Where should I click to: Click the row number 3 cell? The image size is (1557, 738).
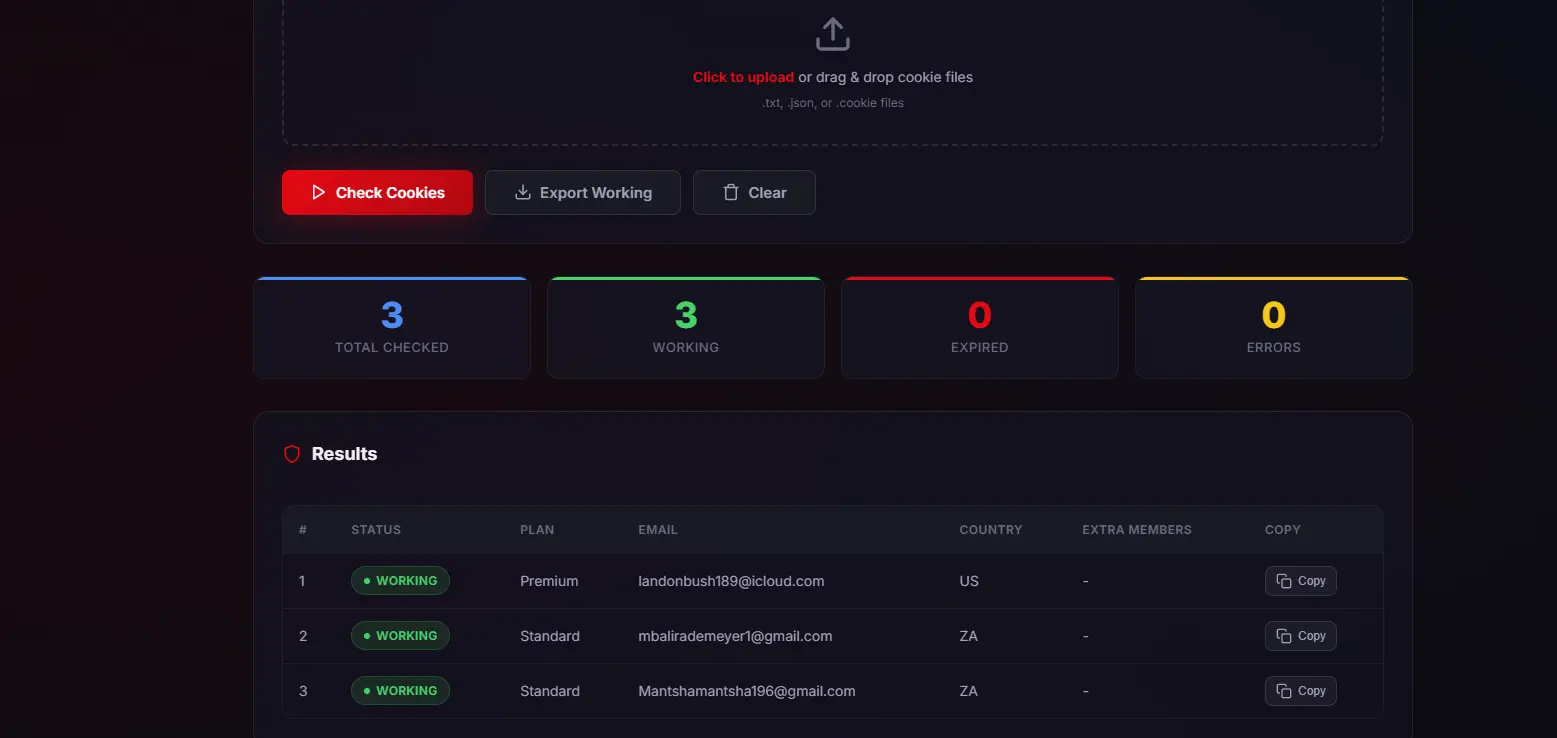click(303, 691)
